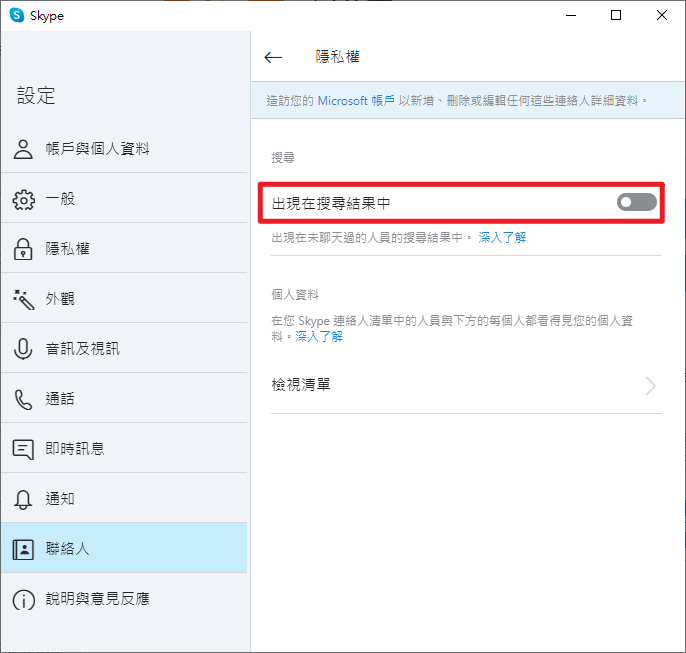Click the 搜尋 section heading
This screenshot has width=686, height=653.
(x=283, y=157)
